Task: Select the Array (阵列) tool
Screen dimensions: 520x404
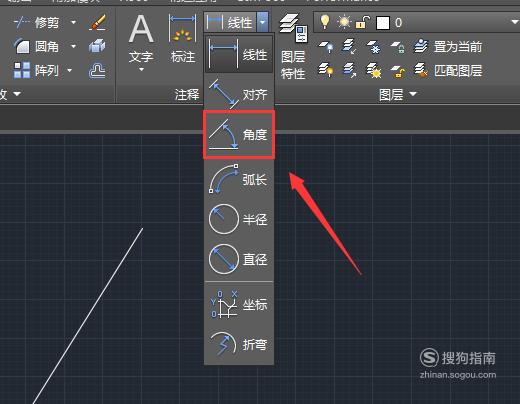Action: click(x=36, y=70)
